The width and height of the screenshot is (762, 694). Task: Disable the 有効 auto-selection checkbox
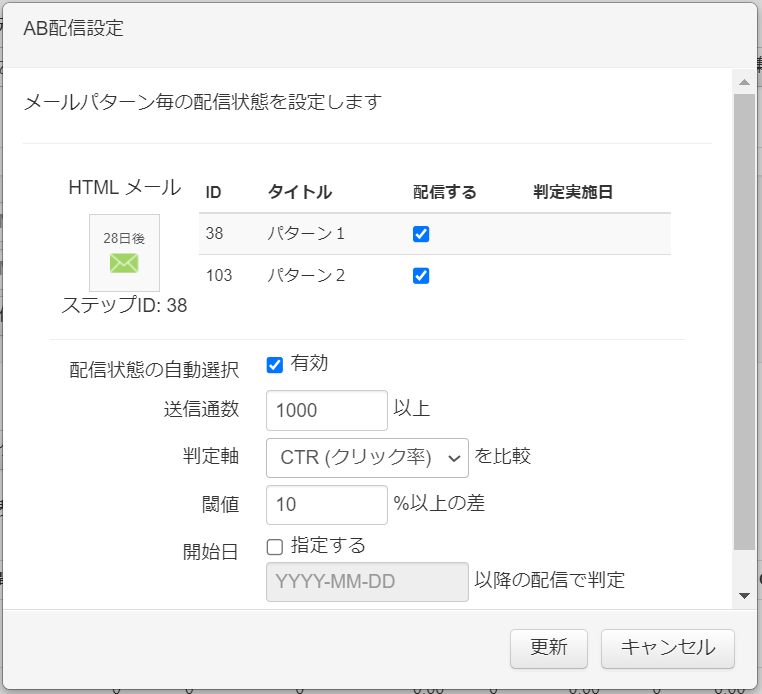(x=275, y=365)
